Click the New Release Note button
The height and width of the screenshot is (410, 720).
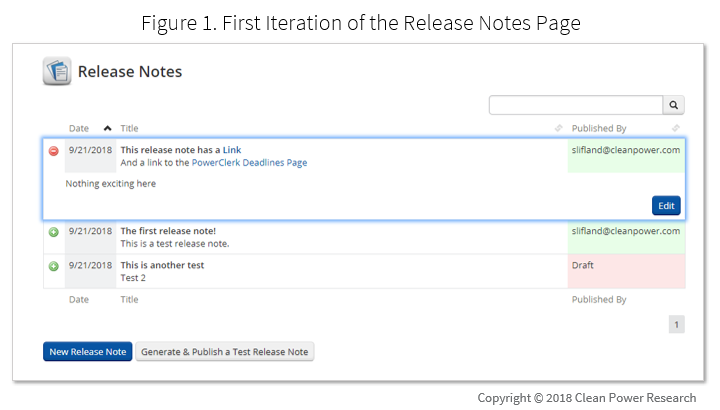tap(88, 352)
